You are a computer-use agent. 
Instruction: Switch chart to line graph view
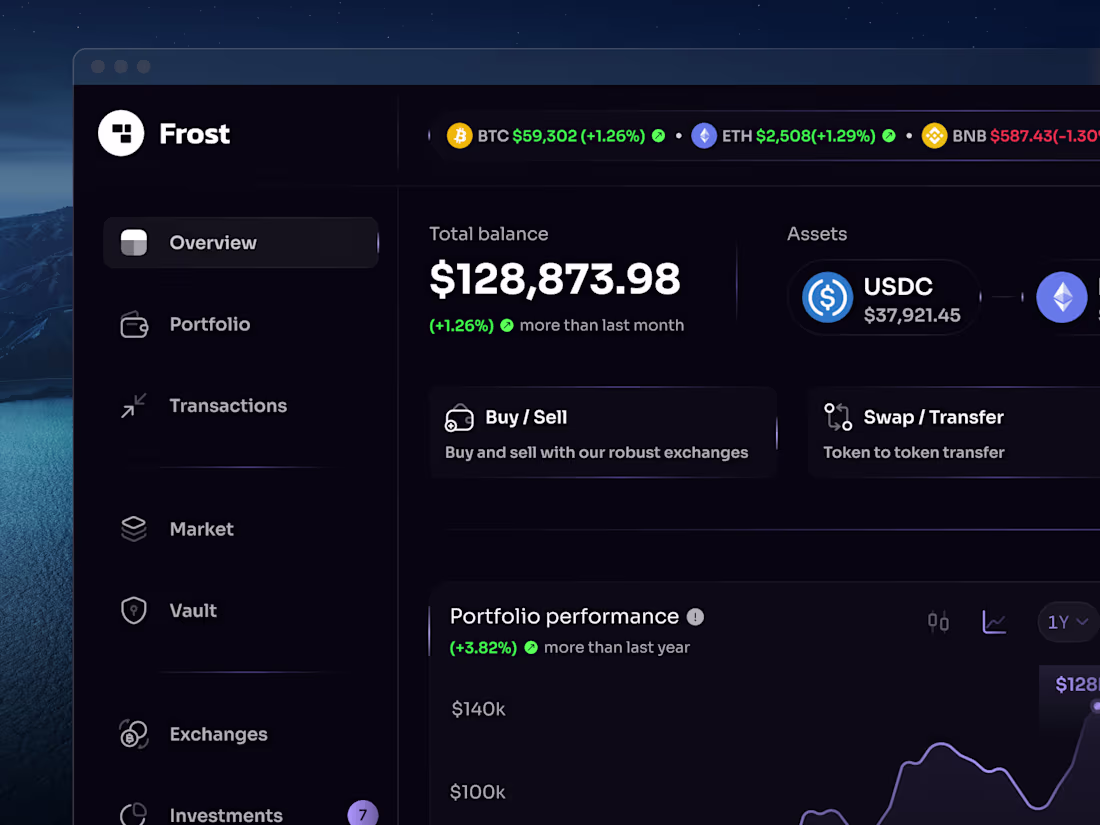click(994, 622)
